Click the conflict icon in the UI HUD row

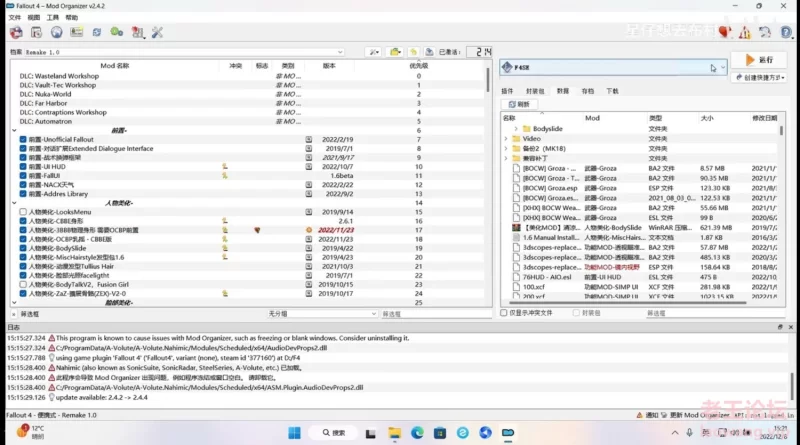pos(224,166)
